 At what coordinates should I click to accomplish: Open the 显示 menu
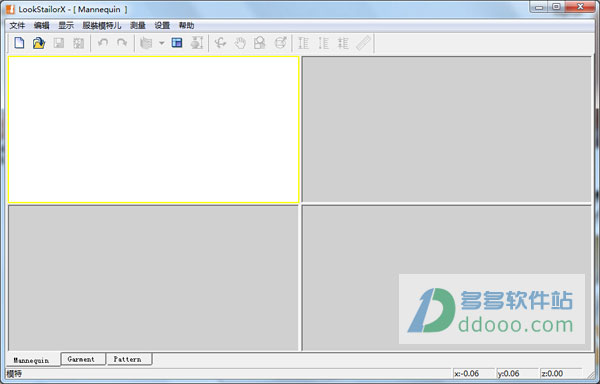(x=66, y=26)
